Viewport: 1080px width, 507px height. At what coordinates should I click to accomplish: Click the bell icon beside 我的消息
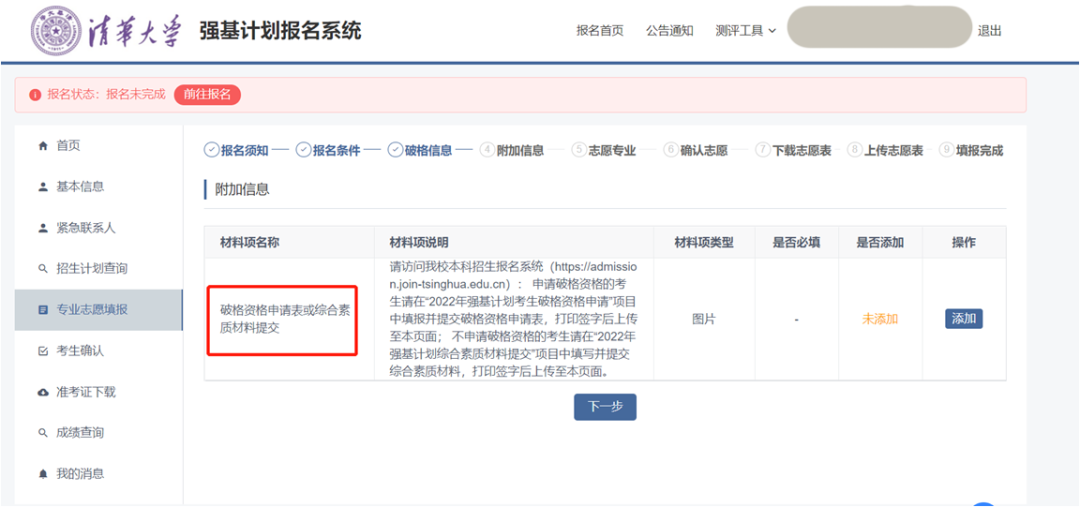tap(42, 474)
